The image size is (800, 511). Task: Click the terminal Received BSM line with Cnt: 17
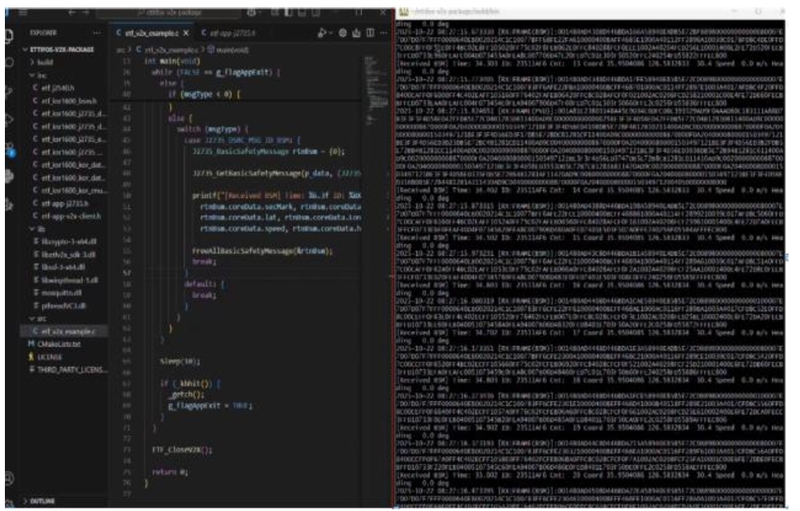pyautogui.click(x=590, y=333)
